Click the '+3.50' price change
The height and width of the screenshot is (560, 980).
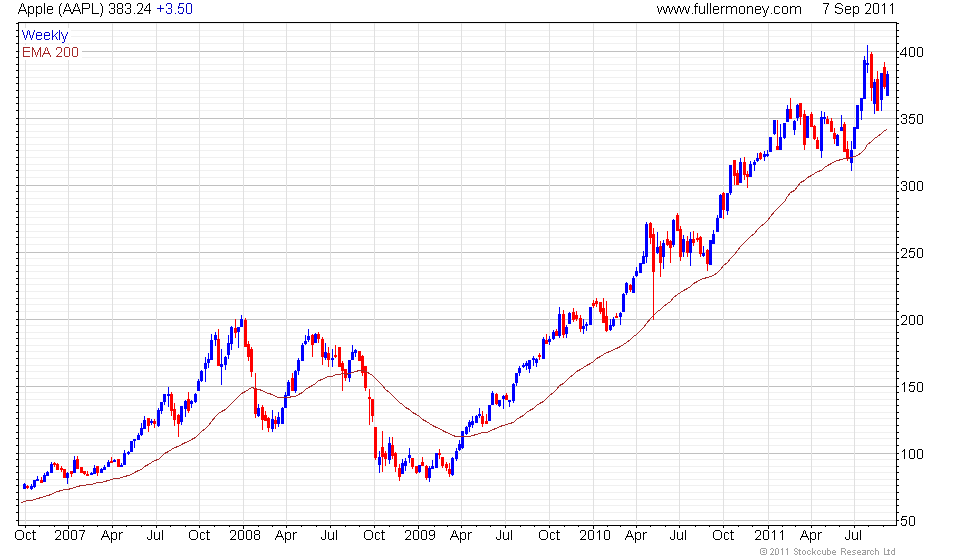click(174, 9)
